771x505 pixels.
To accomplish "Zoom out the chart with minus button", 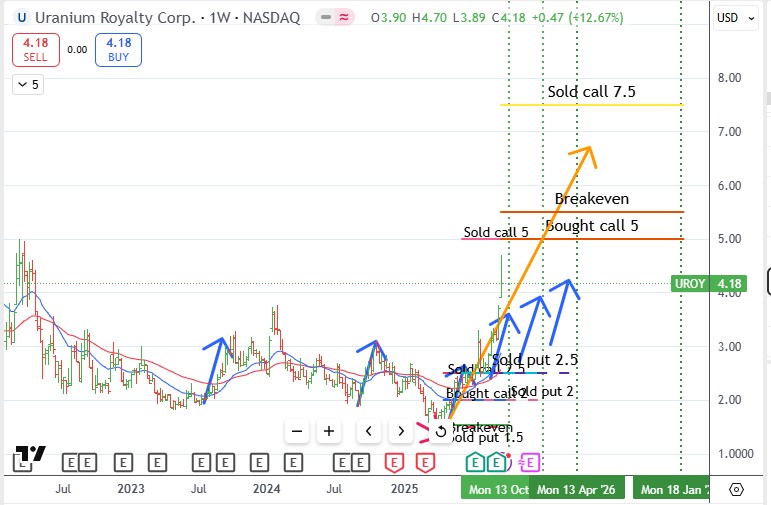I will pyautogui.click(x=297, y=431).
